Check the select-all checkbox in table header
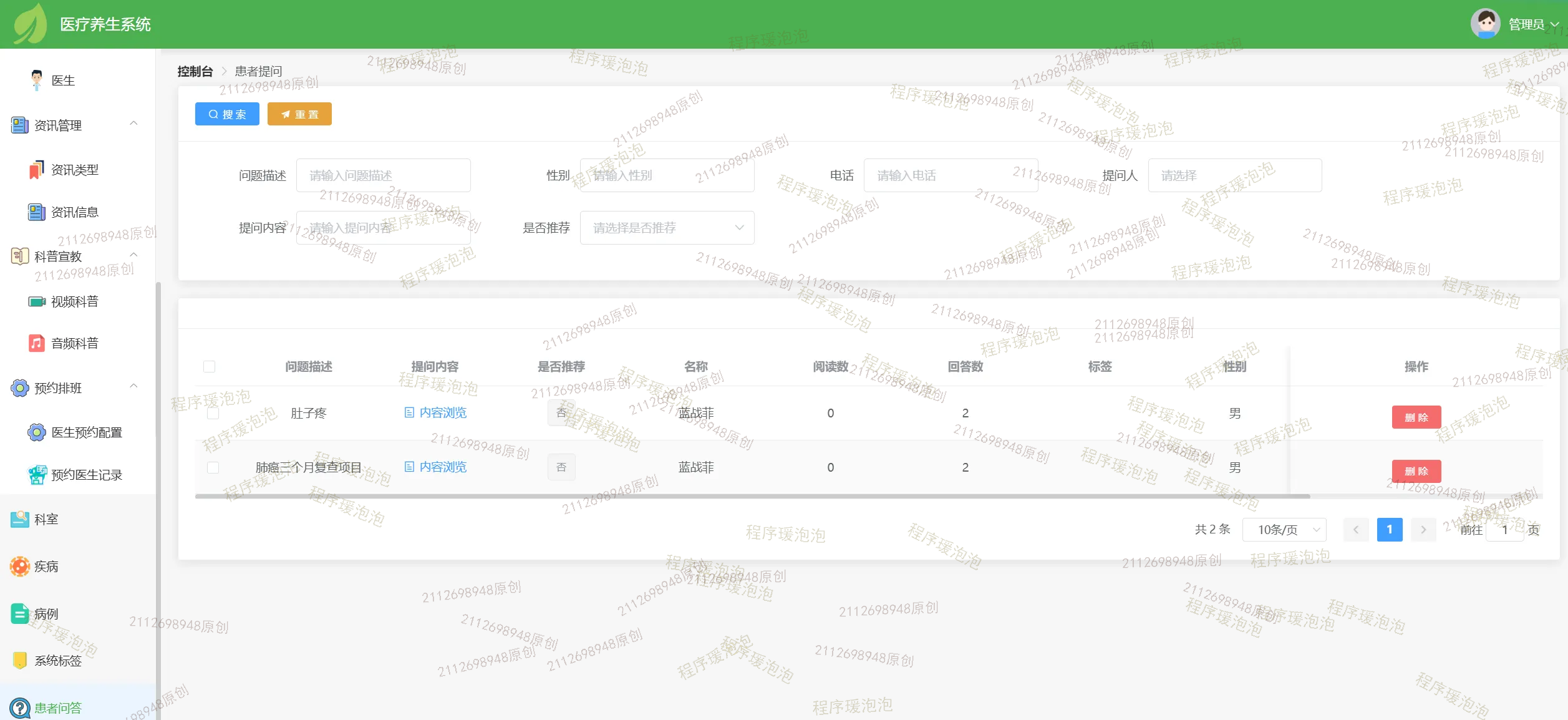This screenshot has width=1568, height=720. (x=210, y=367)
